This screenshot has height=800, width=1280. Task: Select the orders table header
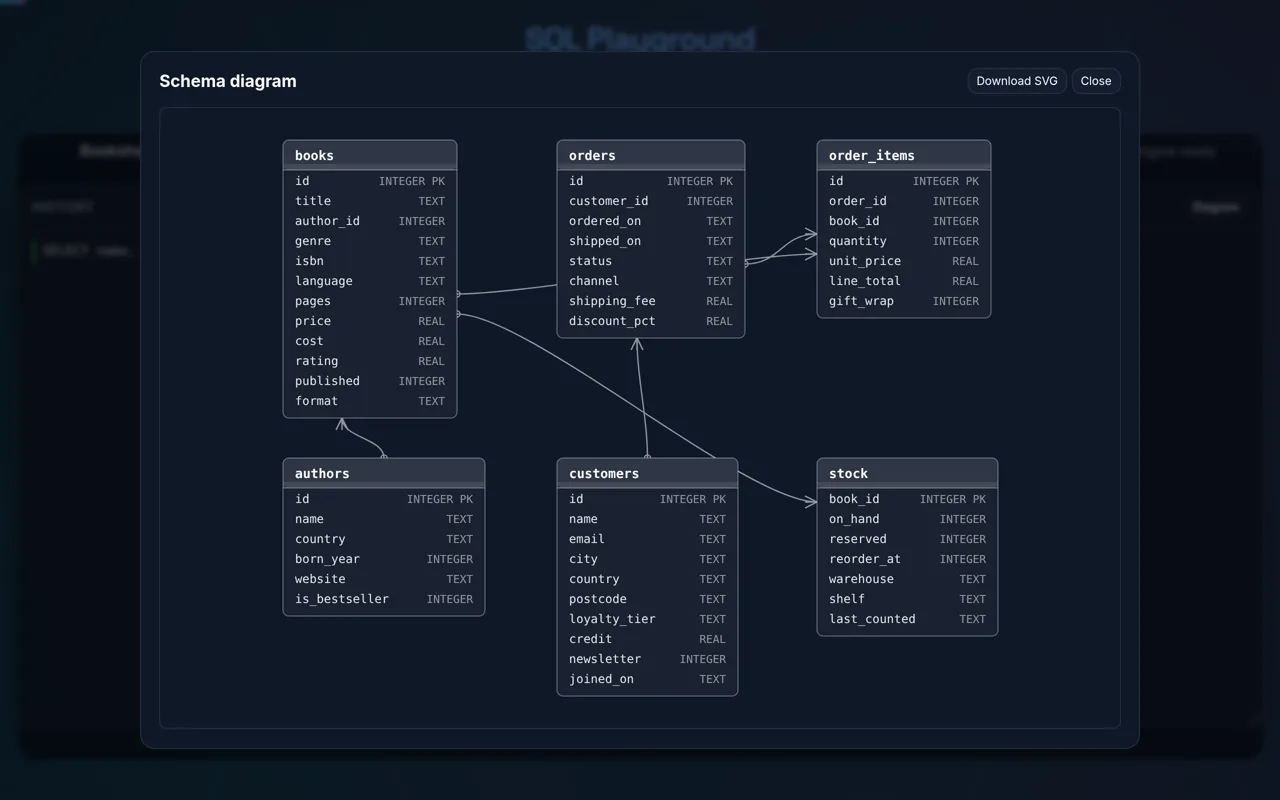pyautogui.click(x=651, y=155)
